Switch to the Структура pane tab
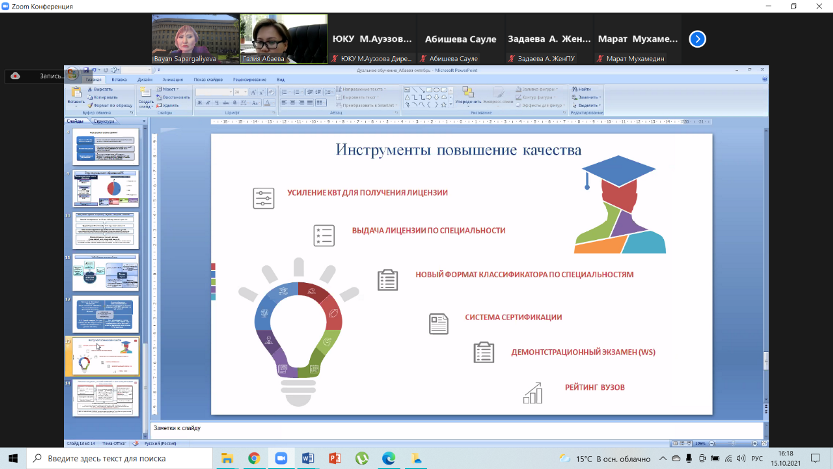The height and width of the screenshot is (469, 833). pyautogui.click(x=105, y=121)
